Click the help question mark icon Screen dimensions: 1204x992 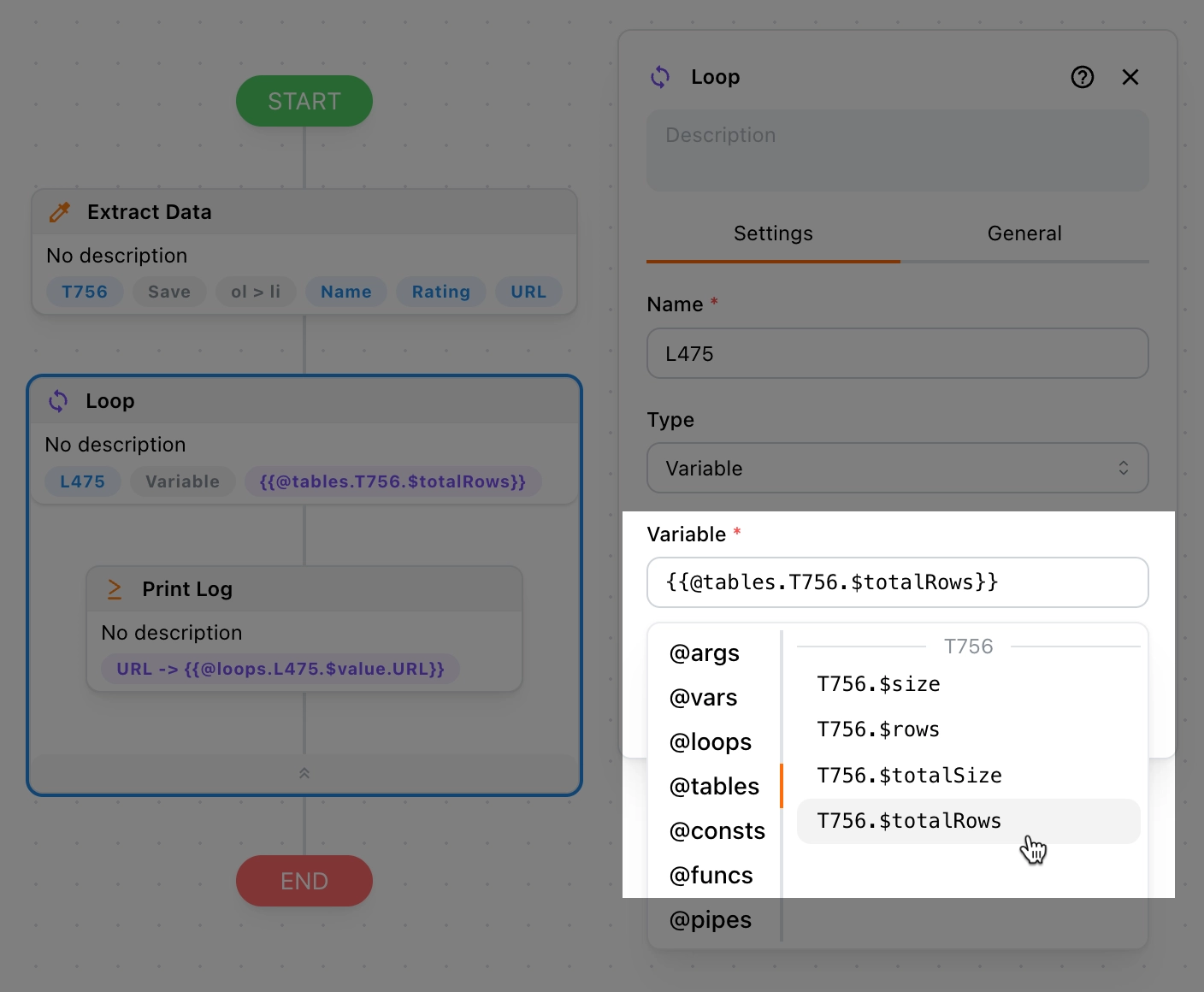pos(1082,78)
